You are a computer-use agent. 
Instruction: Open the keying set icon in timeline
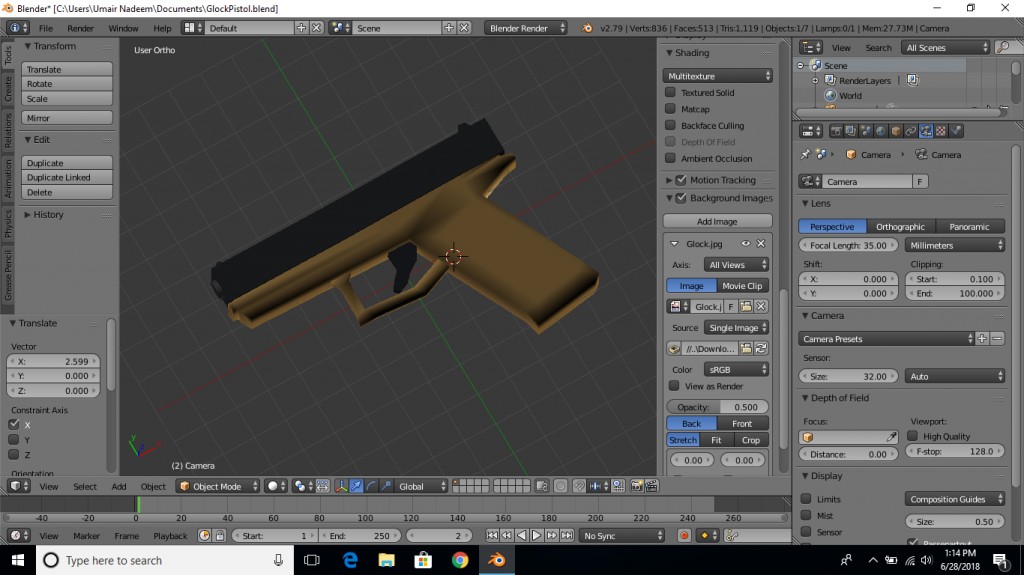pyautogui.click(x=732, y=536)
